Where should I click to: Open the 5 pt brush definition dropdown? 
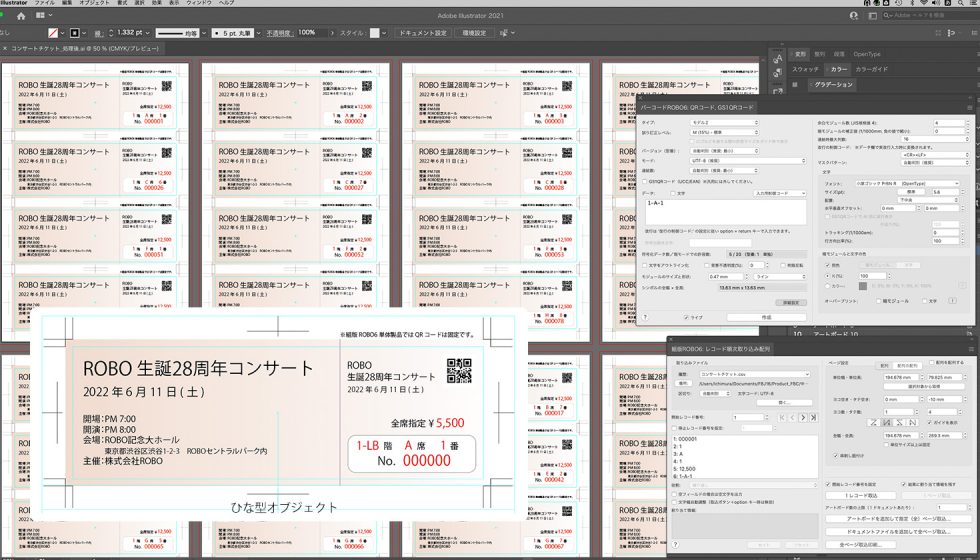tap(258, 32)
